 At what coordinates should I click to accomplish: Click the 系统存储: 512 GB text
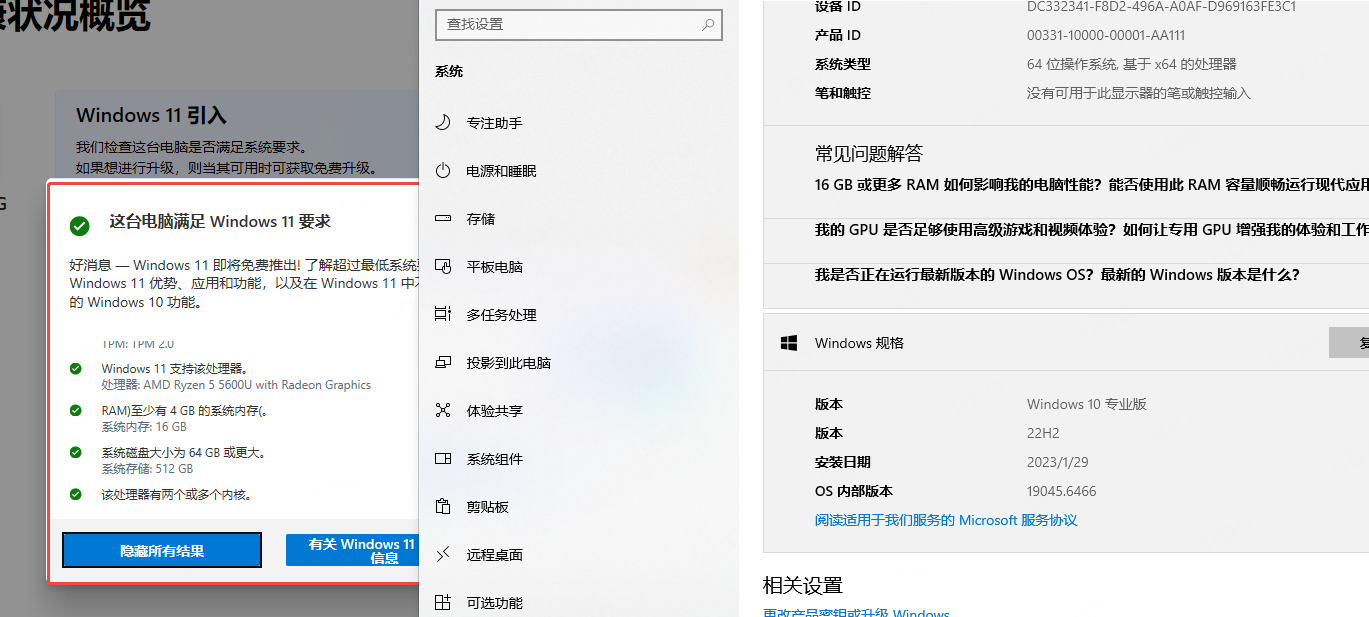(147, 469)
